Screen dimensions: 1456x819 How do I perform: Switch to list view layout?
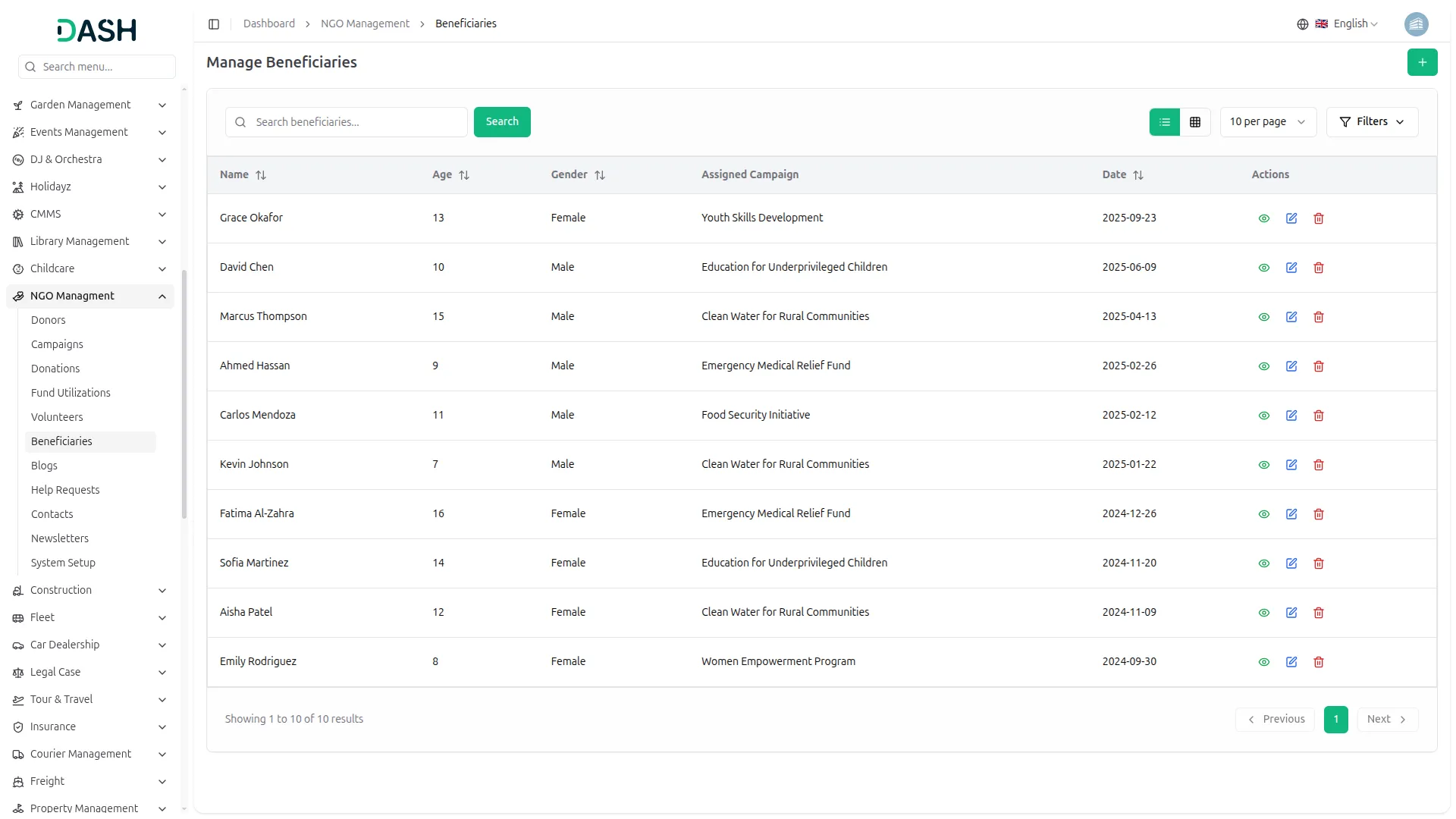coord(1164,122)
